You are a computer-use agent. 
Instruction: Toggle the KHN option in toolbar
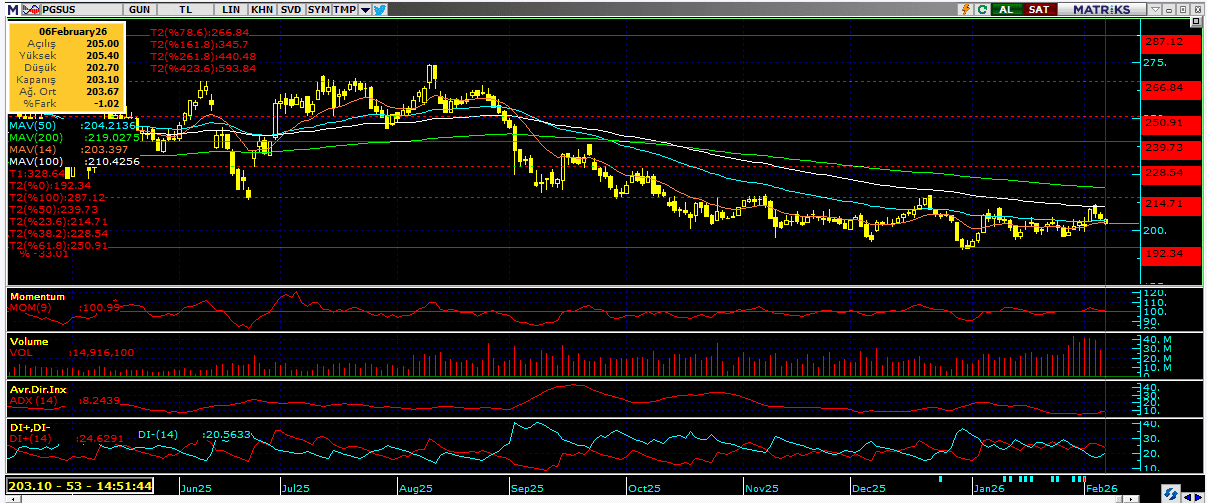pyautogui.click(x=262, y=9)
